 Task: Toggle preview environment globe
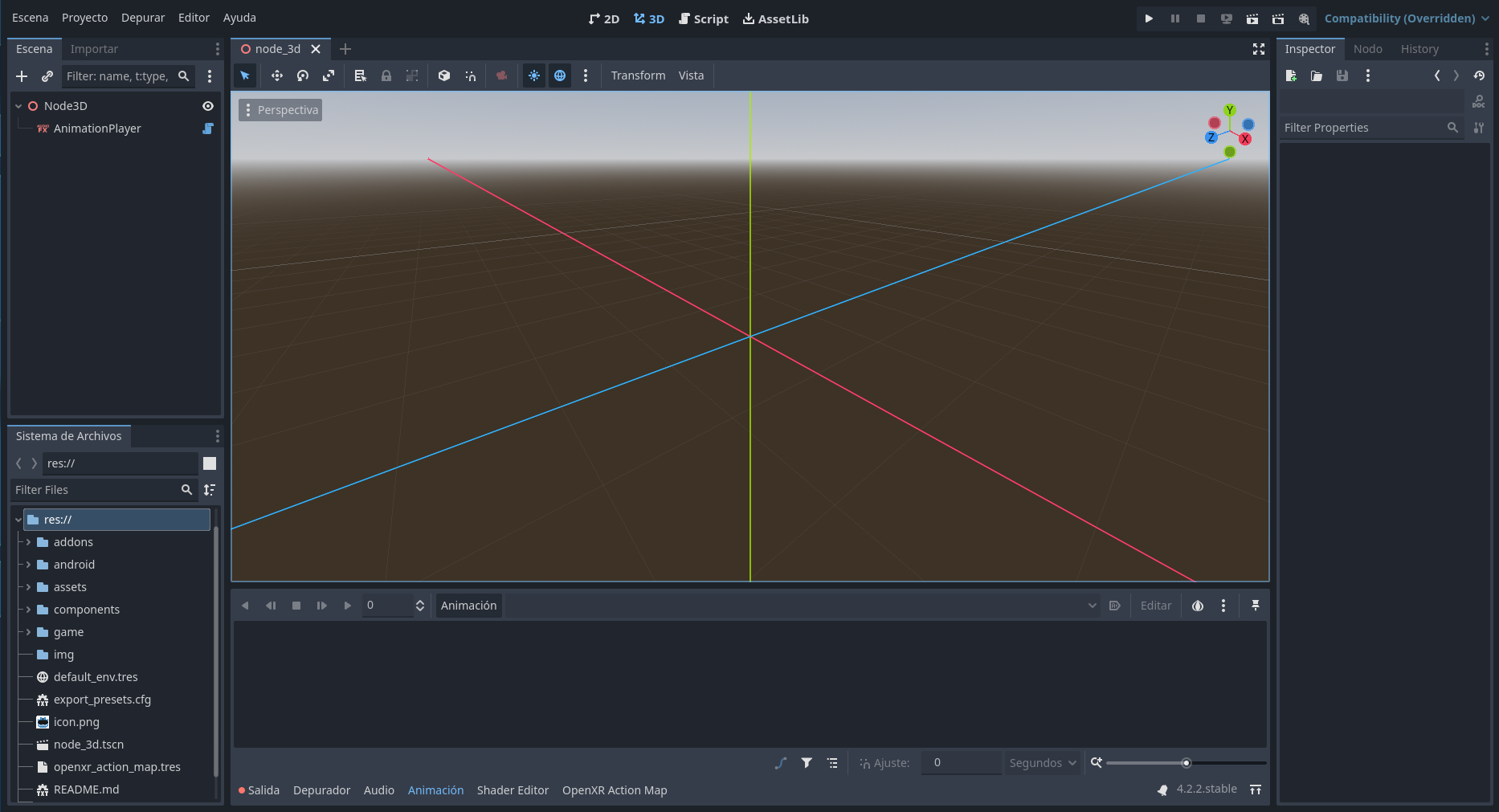(560, 75)
